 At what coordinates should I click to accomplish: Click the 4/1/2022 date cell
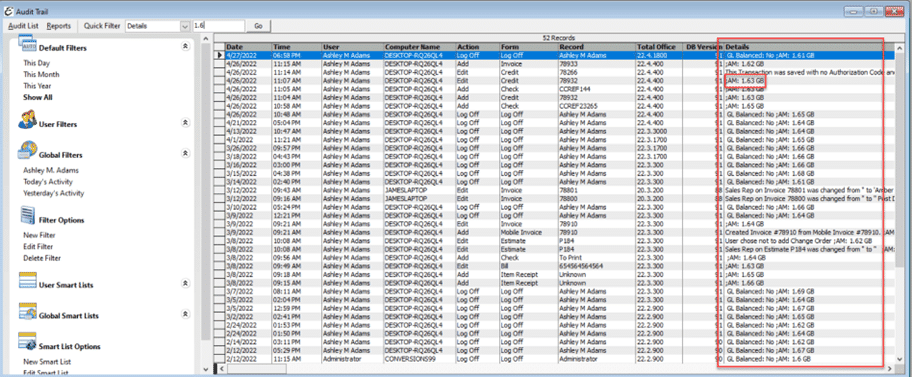(x=248, y=140)
